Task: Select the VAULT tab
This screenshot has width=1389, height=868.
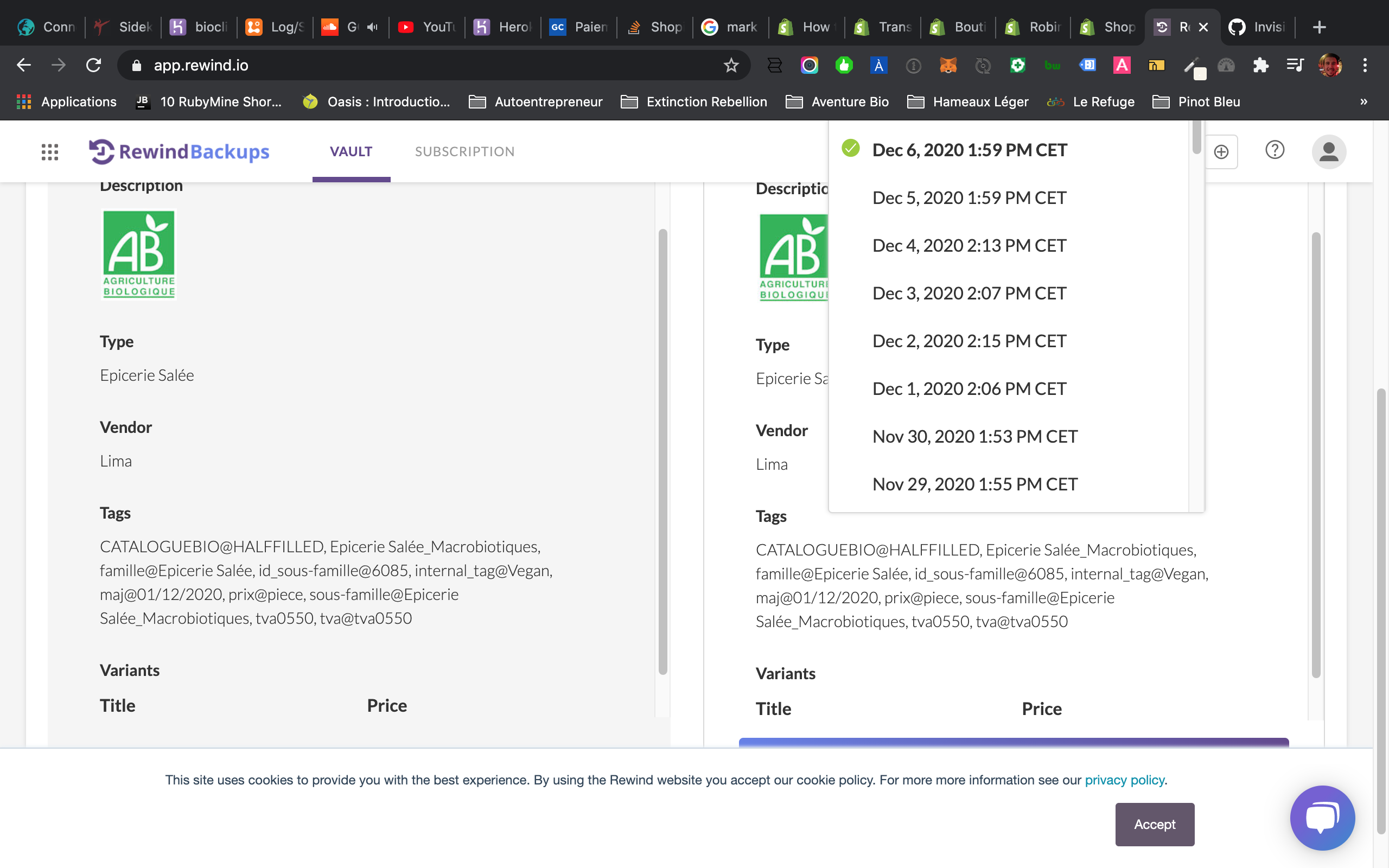Action: pyautogui.click(x=351, y=151)
